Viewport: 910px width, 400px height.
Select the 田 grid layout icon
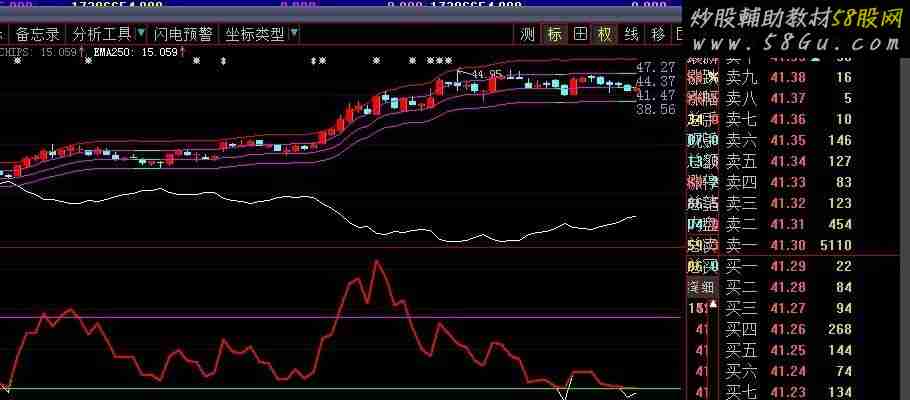(580, 34)
